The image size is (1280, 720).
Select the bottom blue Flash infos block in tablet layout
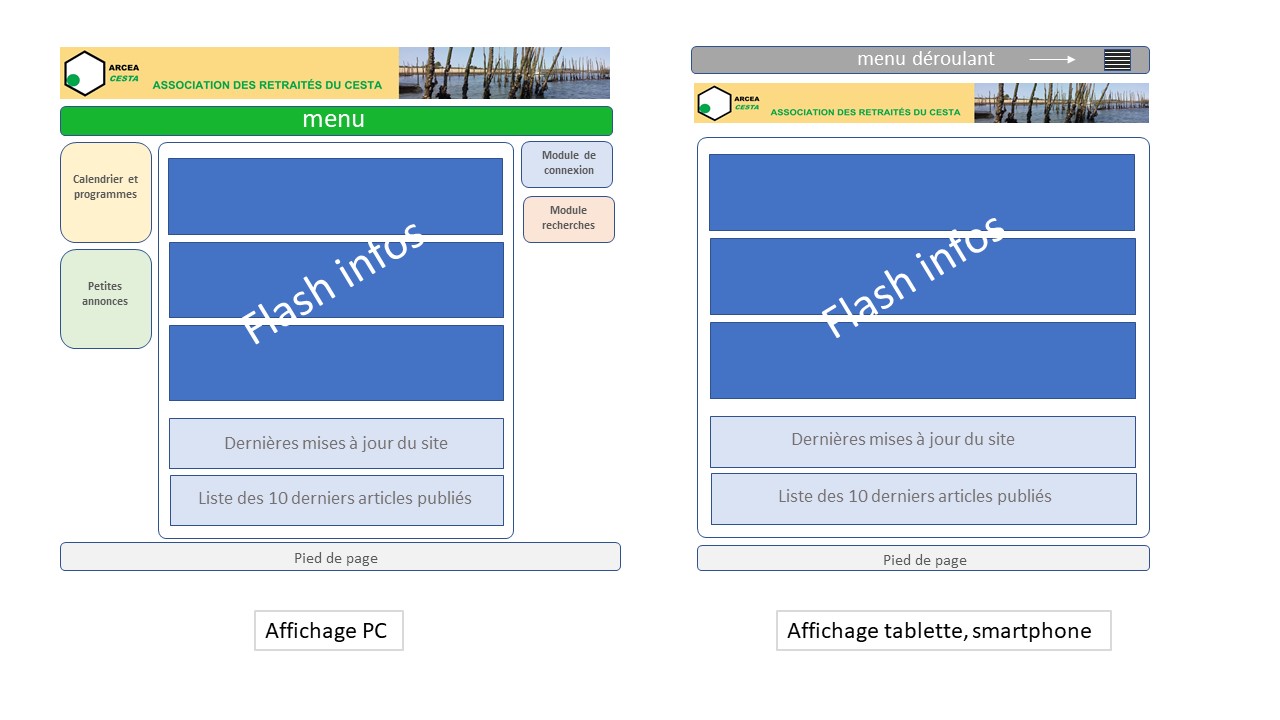click(923, 360)
